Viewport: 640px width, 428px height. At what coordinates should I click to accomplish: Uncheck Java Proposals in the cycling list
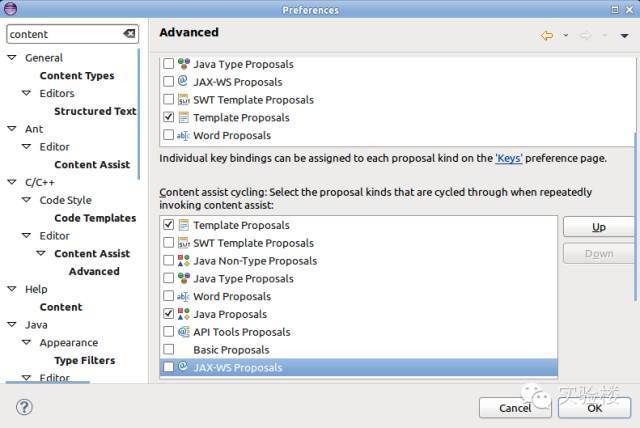pyautogui.click(x=168, y=314)
